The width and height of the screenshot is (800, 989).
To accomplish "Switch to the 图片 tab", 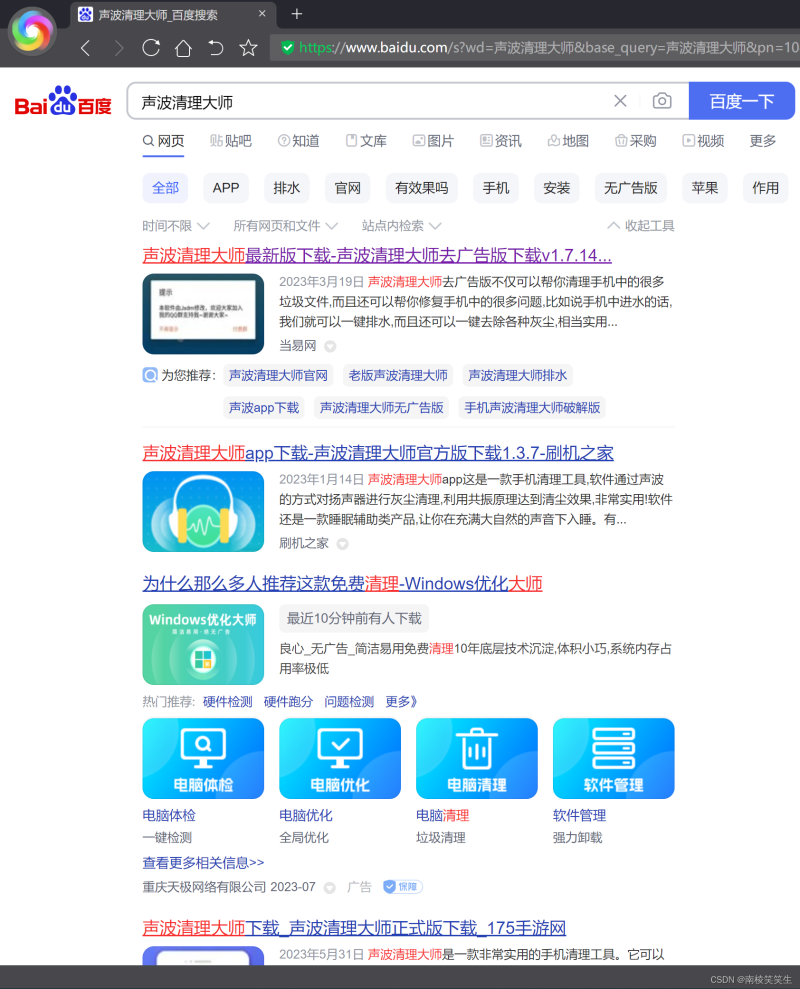I will click(433, 141).
